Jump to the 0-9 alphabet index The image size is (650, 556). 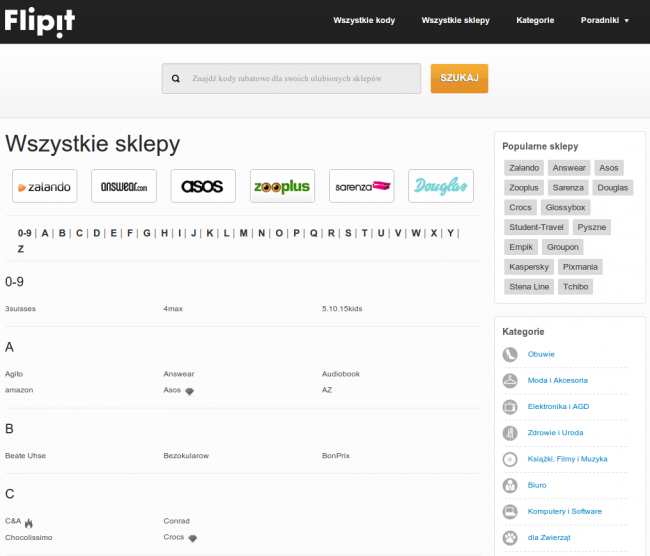(24, 233)
